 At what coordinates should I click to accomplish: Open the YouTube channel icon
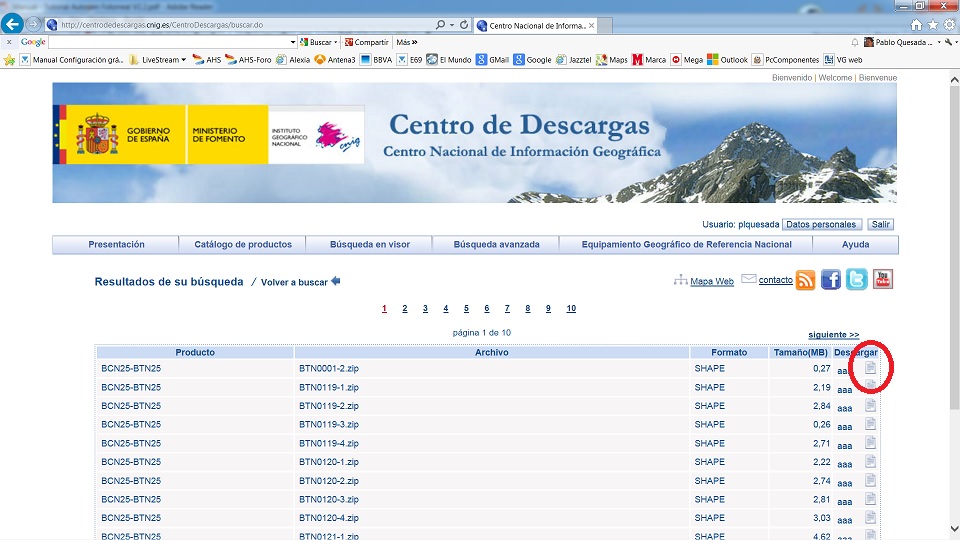[x=882, y=280]
